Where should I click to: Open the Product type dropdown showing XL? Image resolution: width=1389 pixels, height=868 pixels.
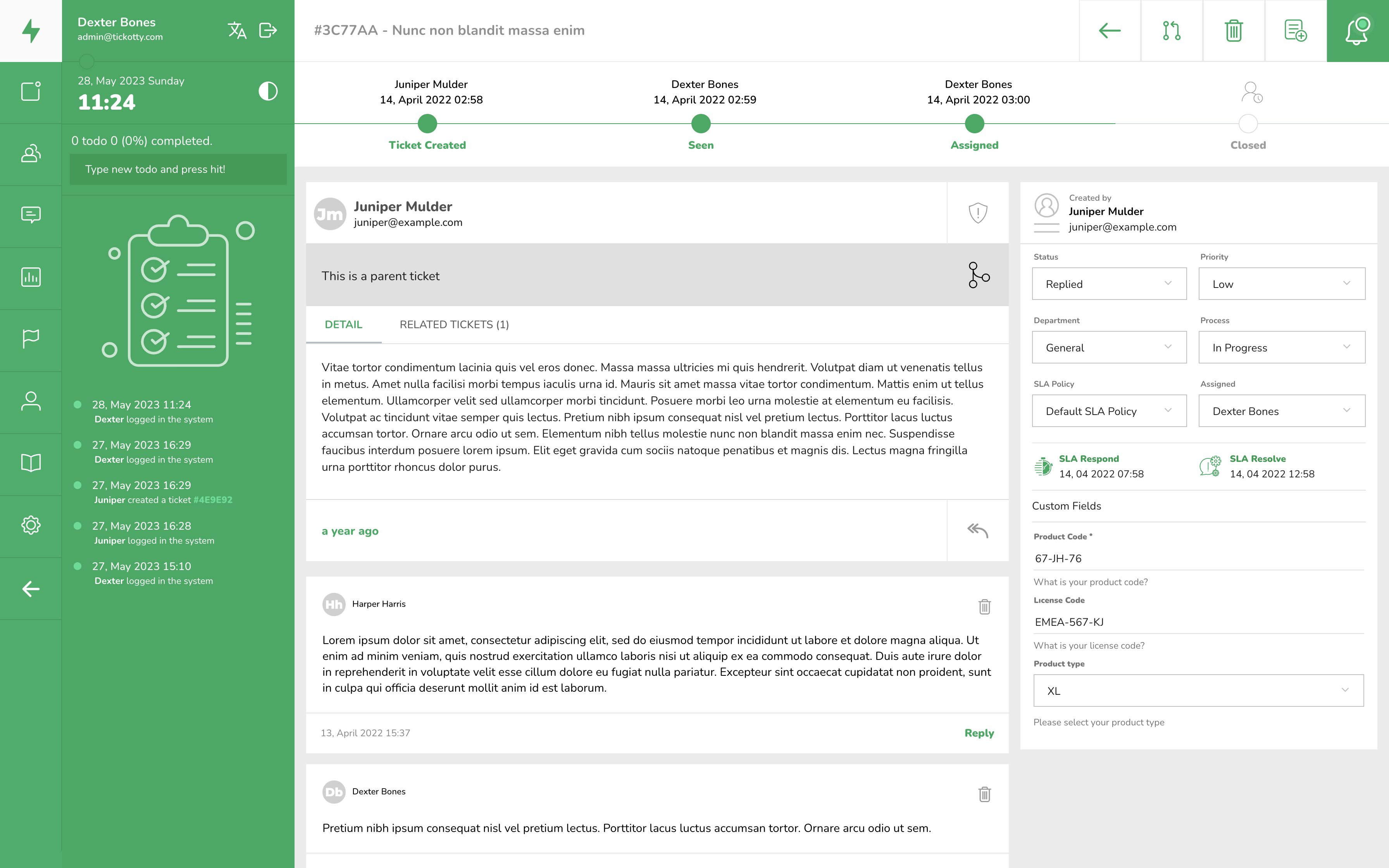(1198, 691)
